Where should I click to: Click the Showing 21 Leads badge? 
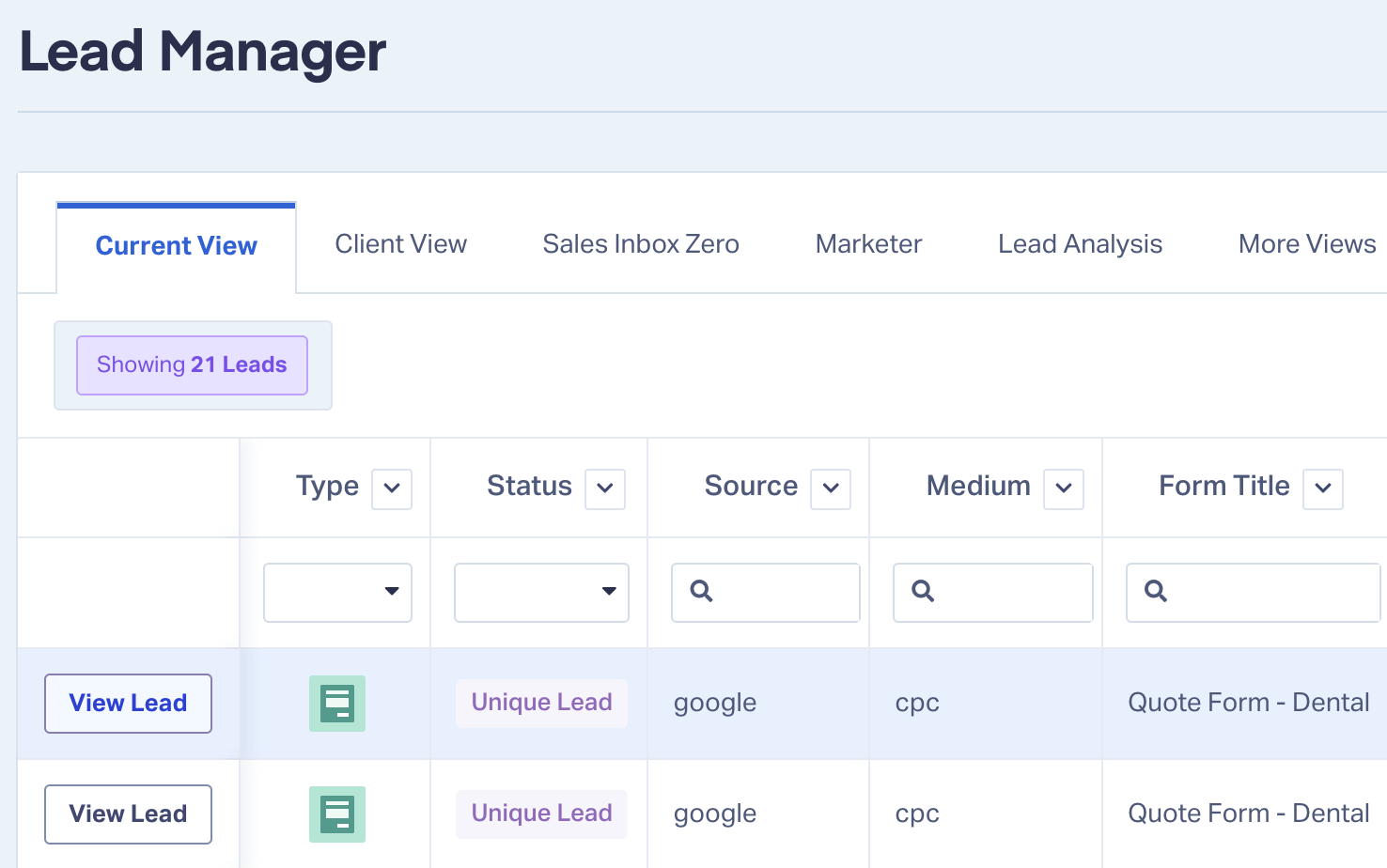pyautogui.click(x=193, y=365)
